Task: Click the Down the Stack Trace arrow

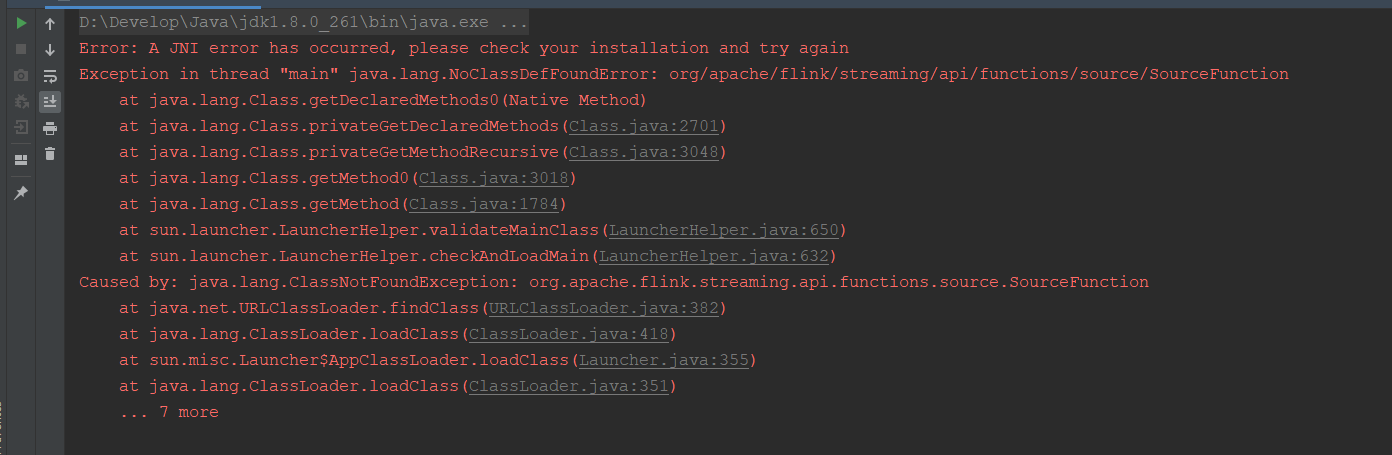Action: [x=50, y=49]
